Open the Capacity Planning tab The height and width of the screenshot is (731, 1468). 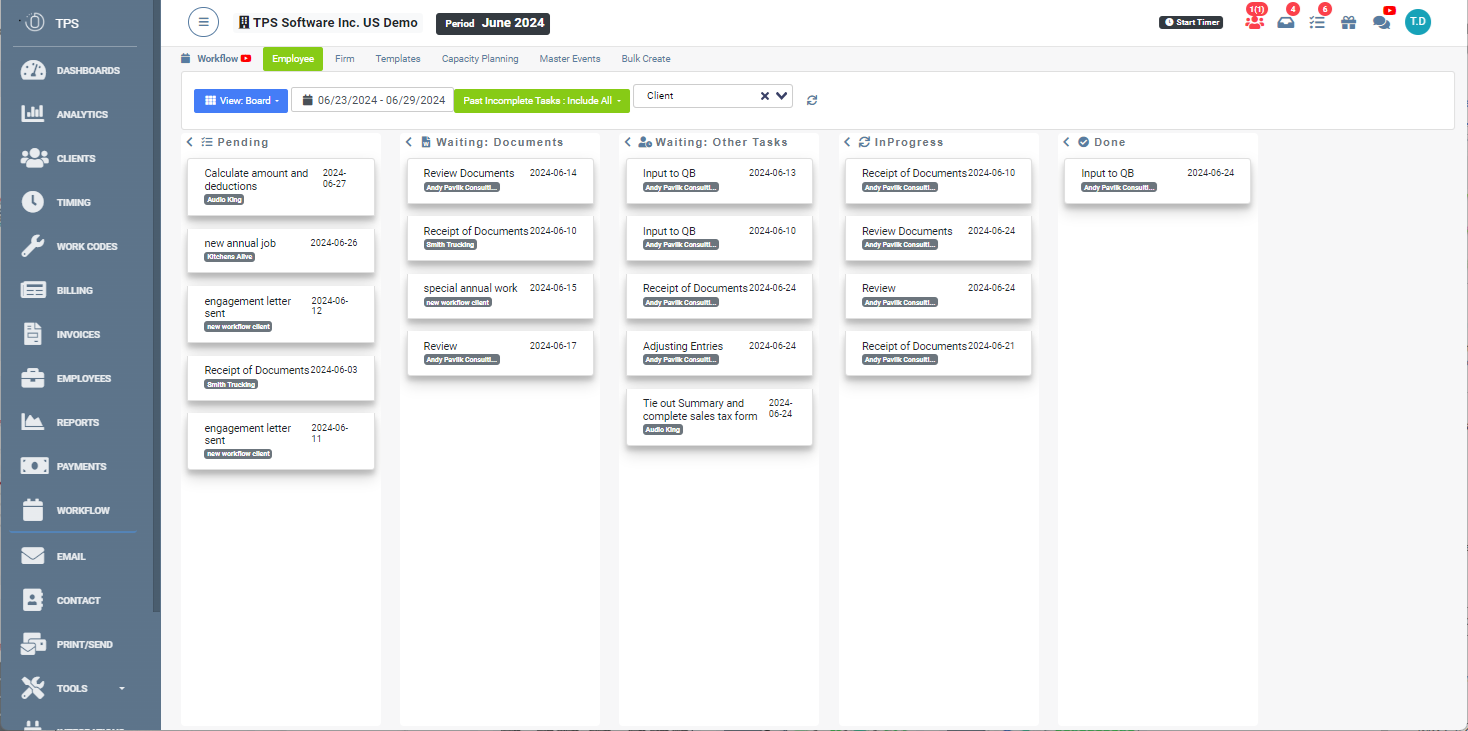click(480, 59)
